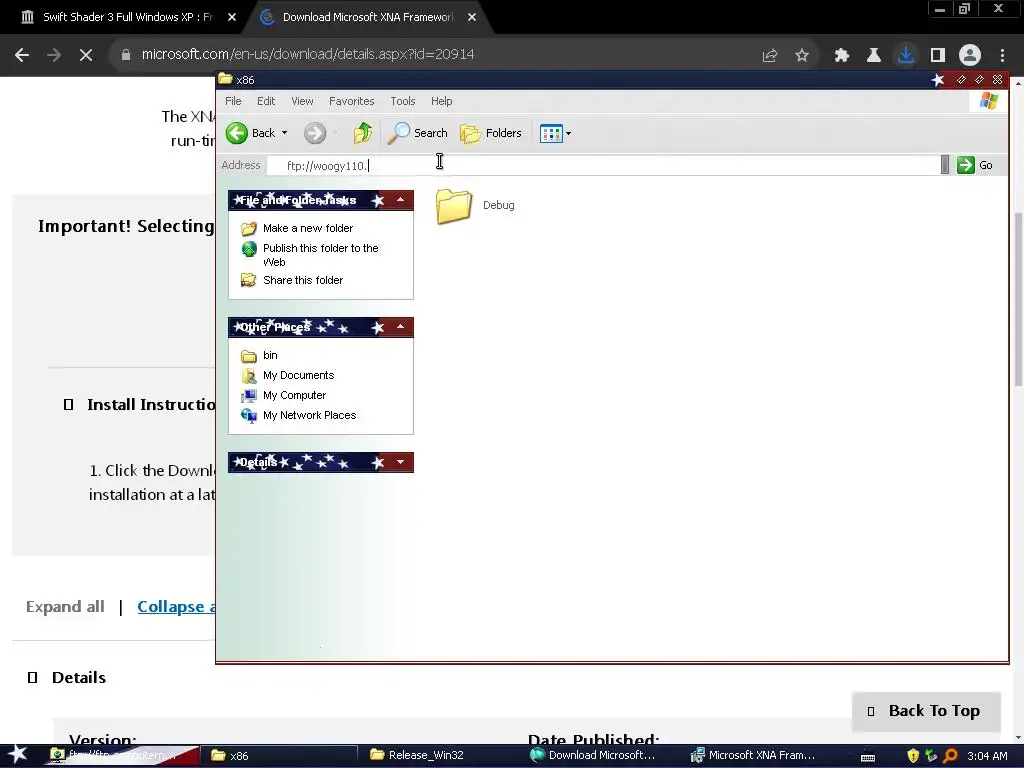Switch to Microsoft XNA Fram taskbar item

tap(758, 756)
